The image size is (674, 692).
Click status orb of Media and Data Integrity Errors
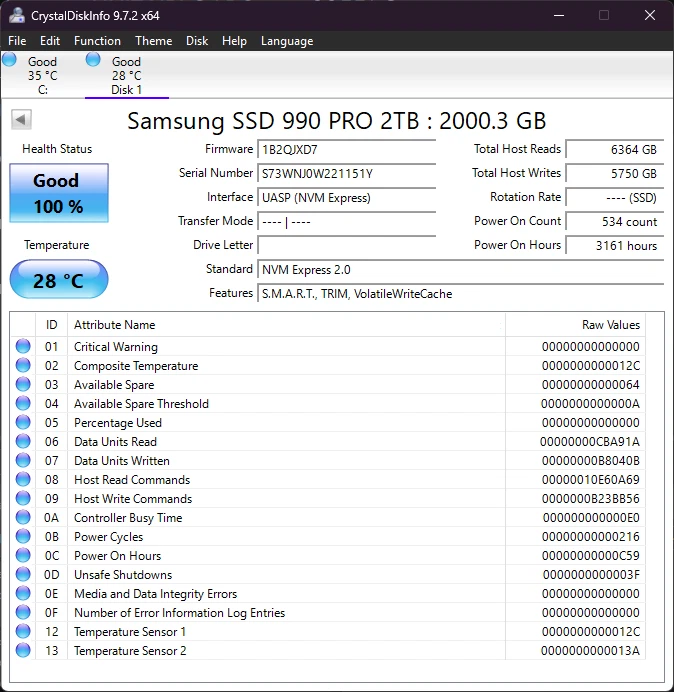(x=23, y=593)
